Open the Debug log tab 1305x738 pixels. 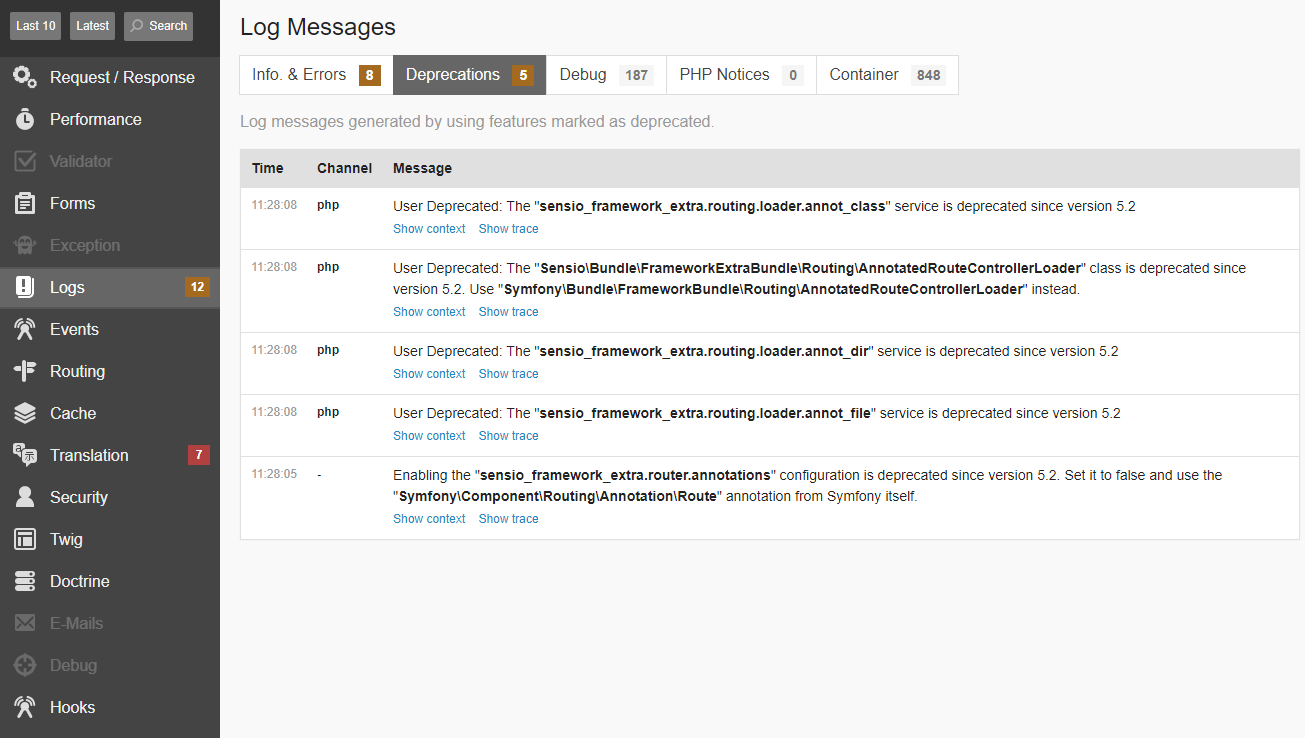click(x=605, y=75)
